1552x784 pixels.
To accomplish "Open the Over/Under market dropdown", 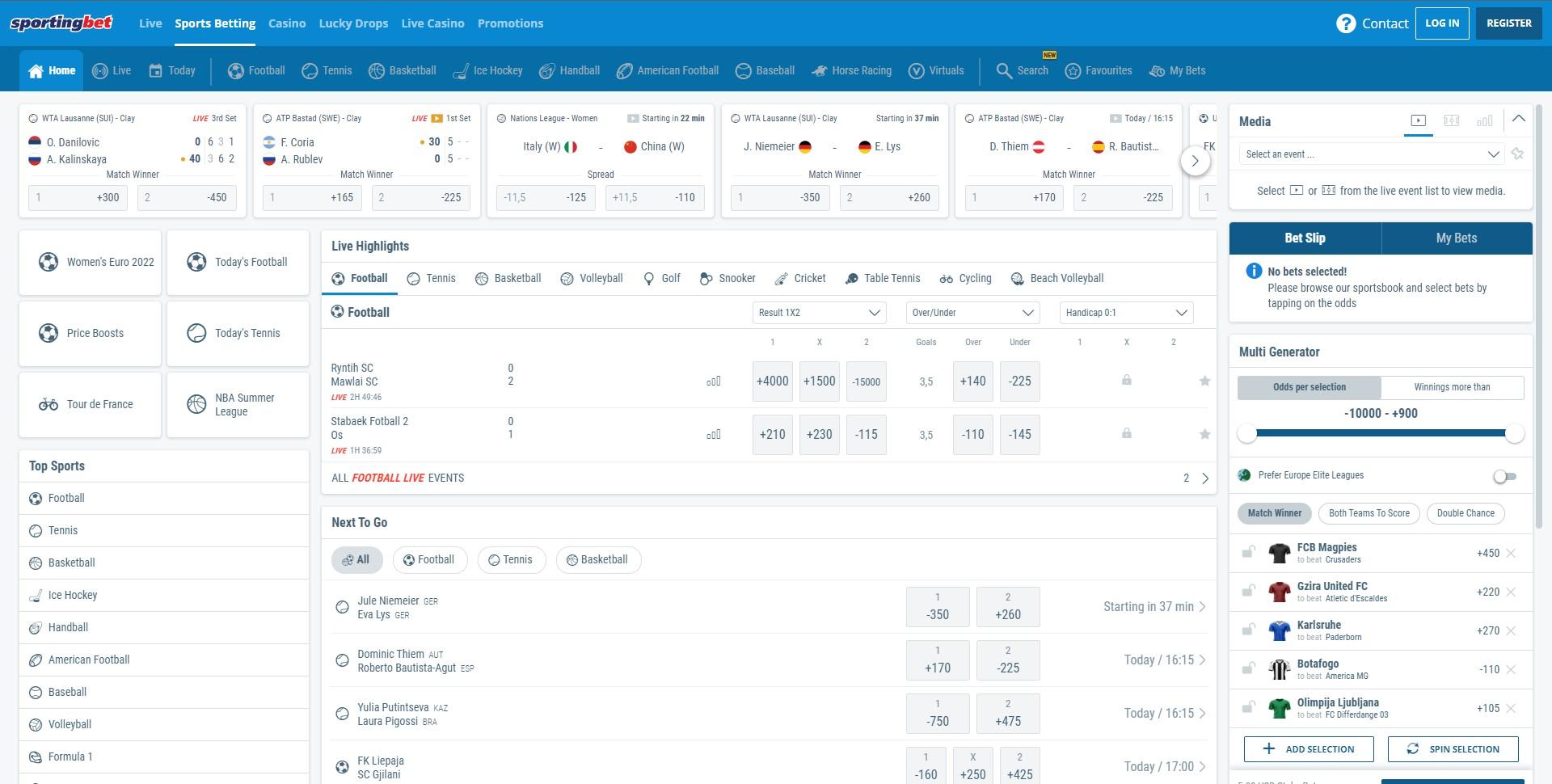I will coord(972,313).
